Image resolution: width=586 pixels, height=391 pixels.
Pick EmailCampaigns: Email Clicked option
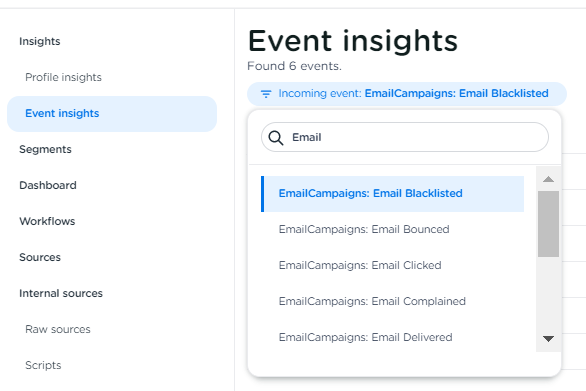392,265
